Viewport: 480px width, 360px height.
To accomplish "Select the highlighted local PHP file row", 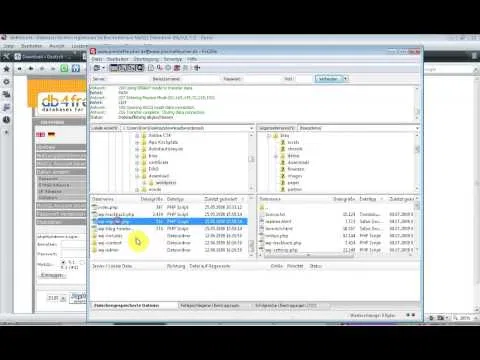I will tap(169, 222).
